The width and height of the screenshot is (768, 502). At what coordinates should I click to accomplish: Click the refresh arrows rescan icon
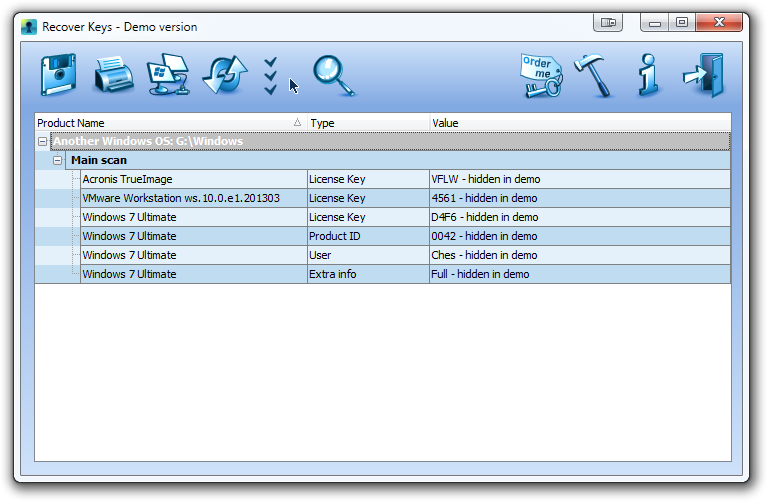click(x=225, y=75)
